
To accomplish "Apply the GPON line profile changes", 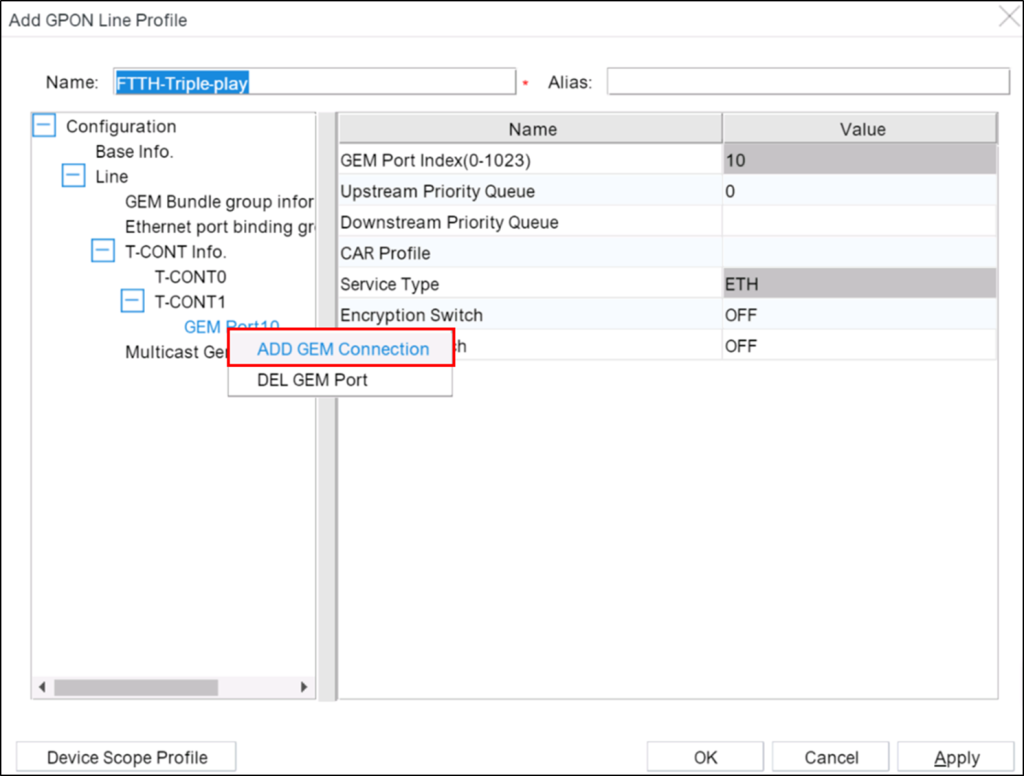I will coord(955,757).
